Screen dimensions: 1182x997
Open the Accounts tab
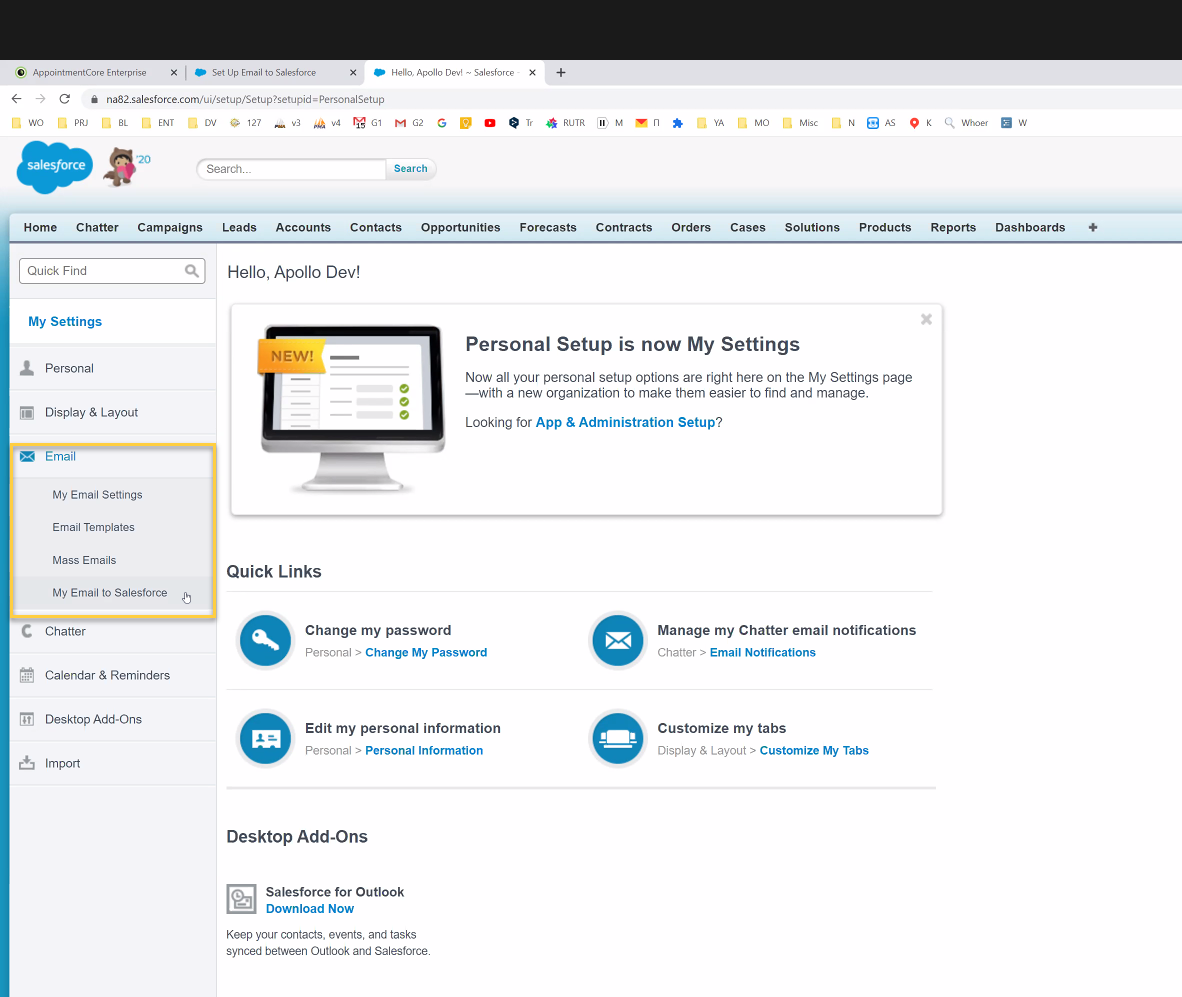(x=303, y=228)
